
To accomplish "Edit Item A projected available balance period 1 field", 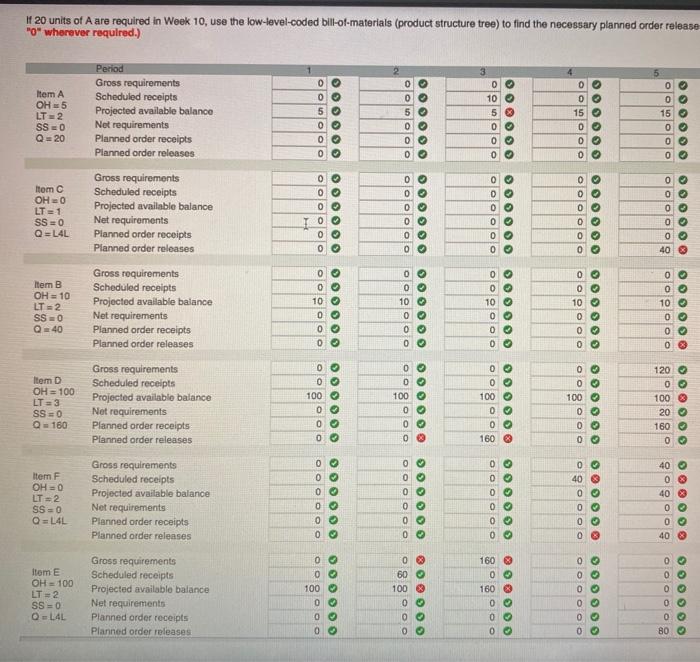I will click(299, 111).
